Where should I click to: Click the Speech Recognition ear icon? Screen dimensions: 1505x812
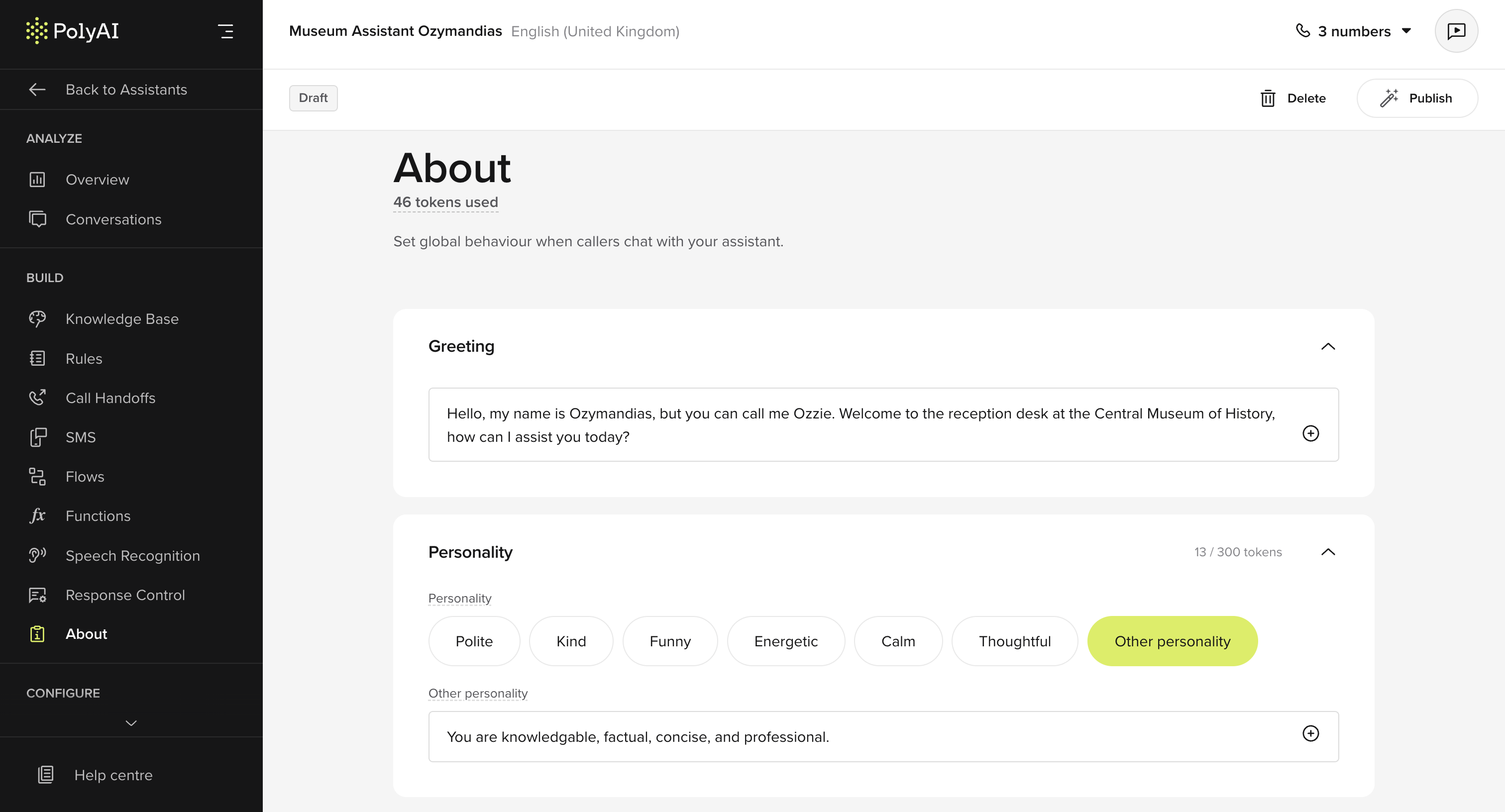37,555
